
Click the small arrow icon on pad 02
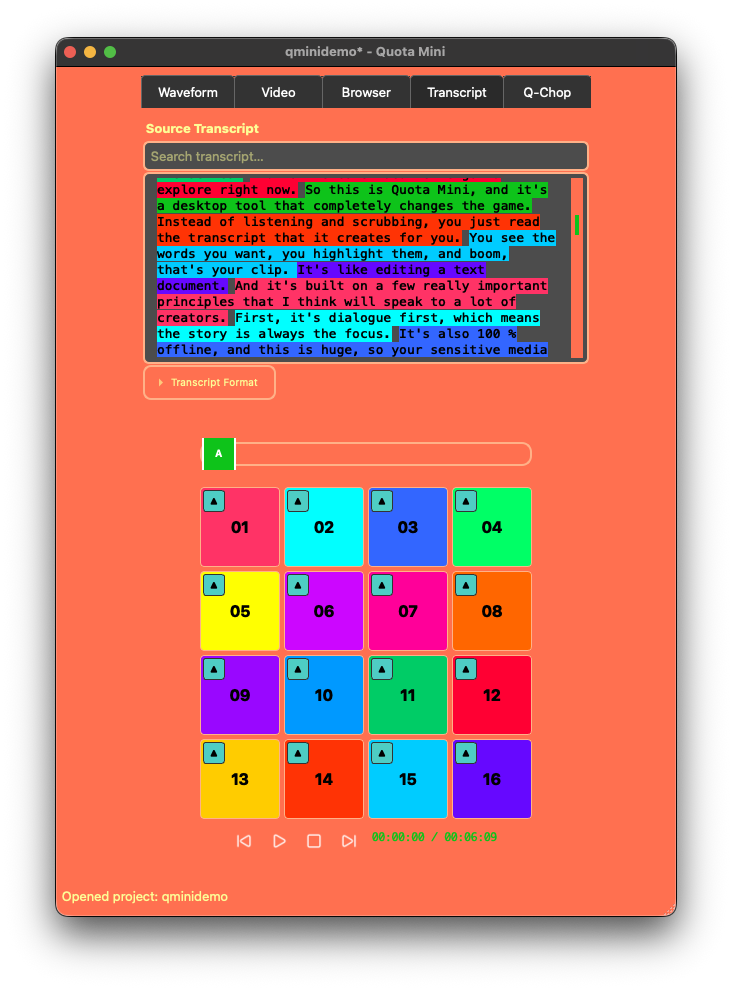click(298, 501)
